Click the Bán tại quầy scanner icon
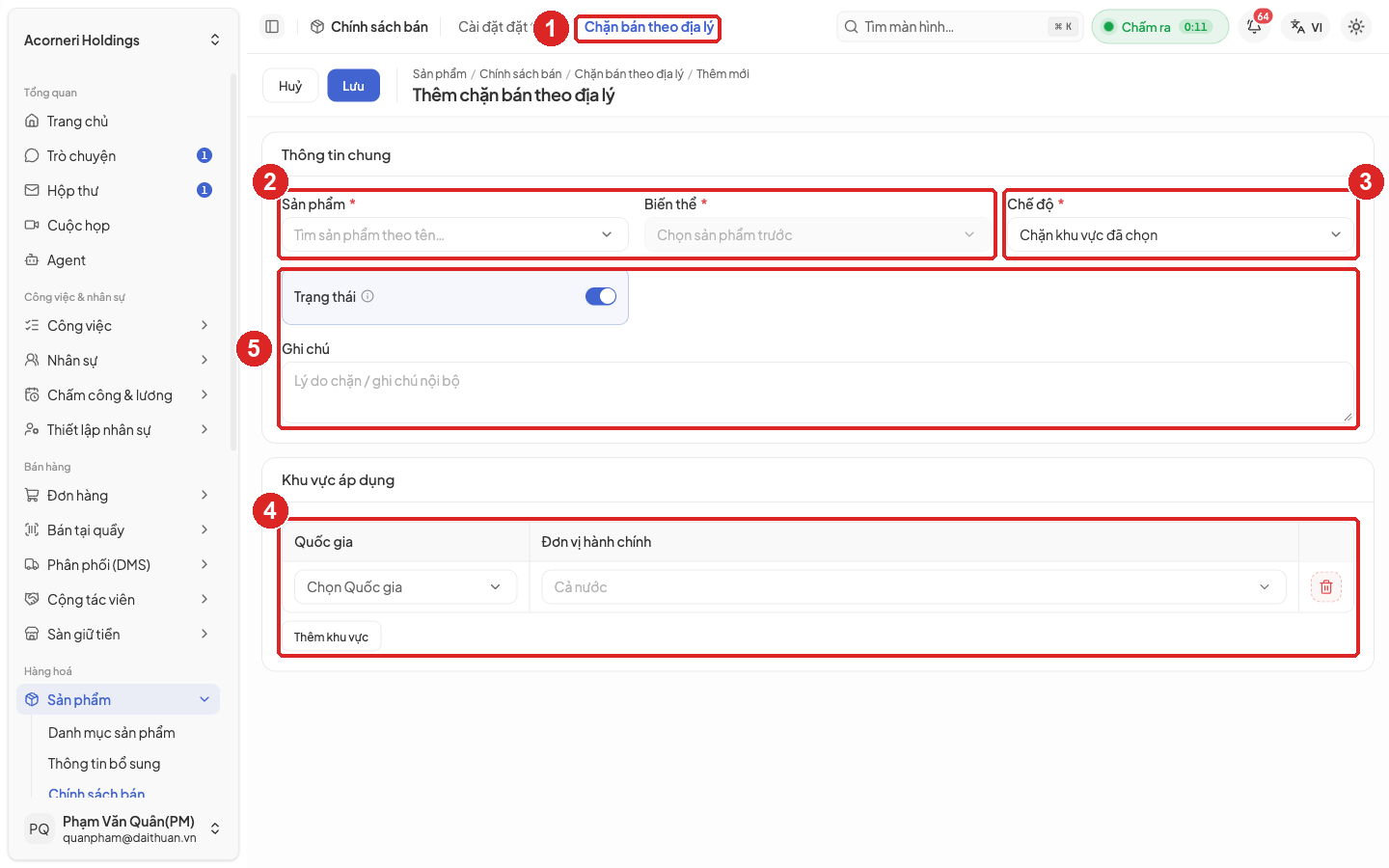Viewport: 1389px width, 868px height. click(32, 530)
